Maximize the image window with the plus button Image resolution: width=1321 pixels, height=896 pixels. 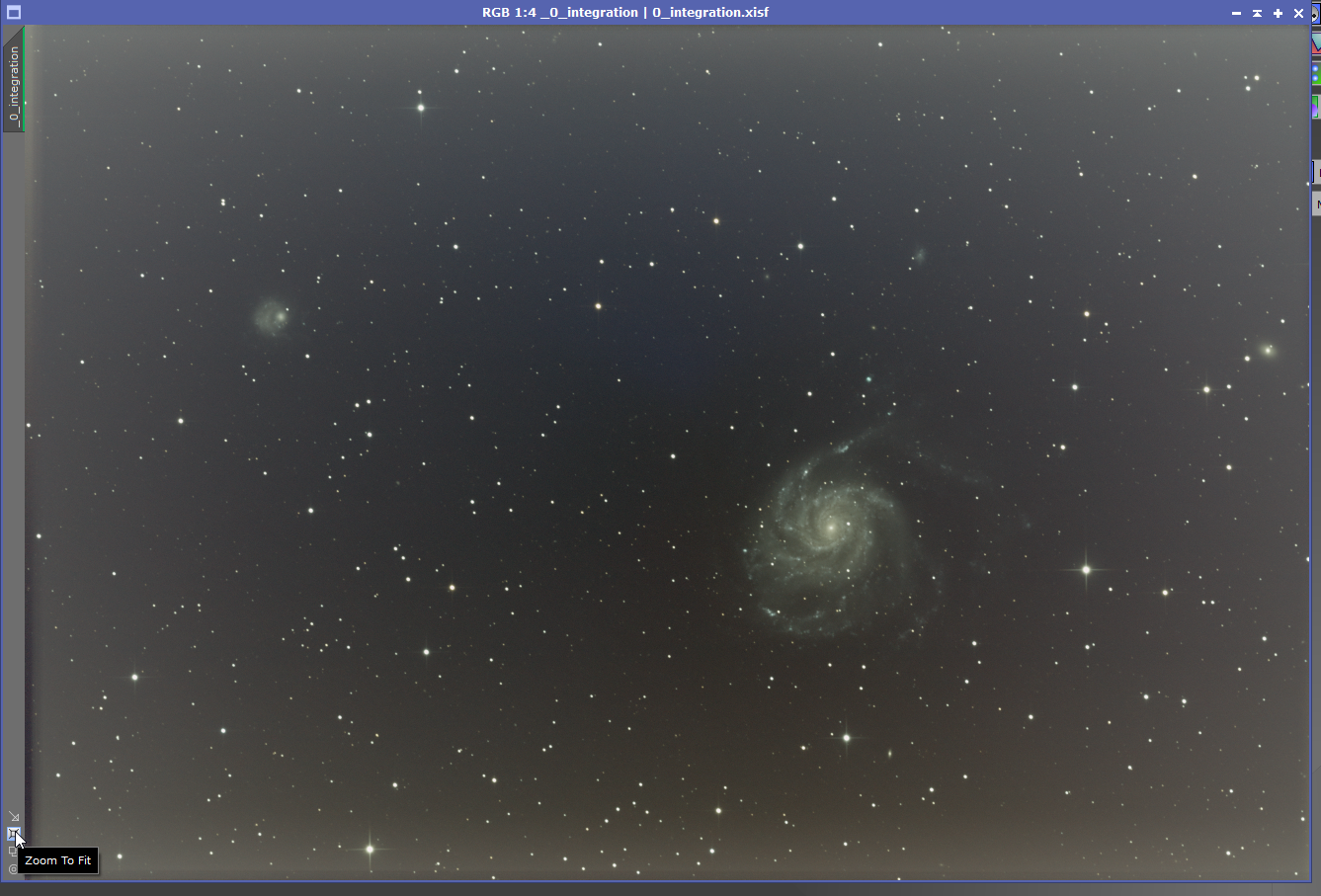click(1278, 13)
